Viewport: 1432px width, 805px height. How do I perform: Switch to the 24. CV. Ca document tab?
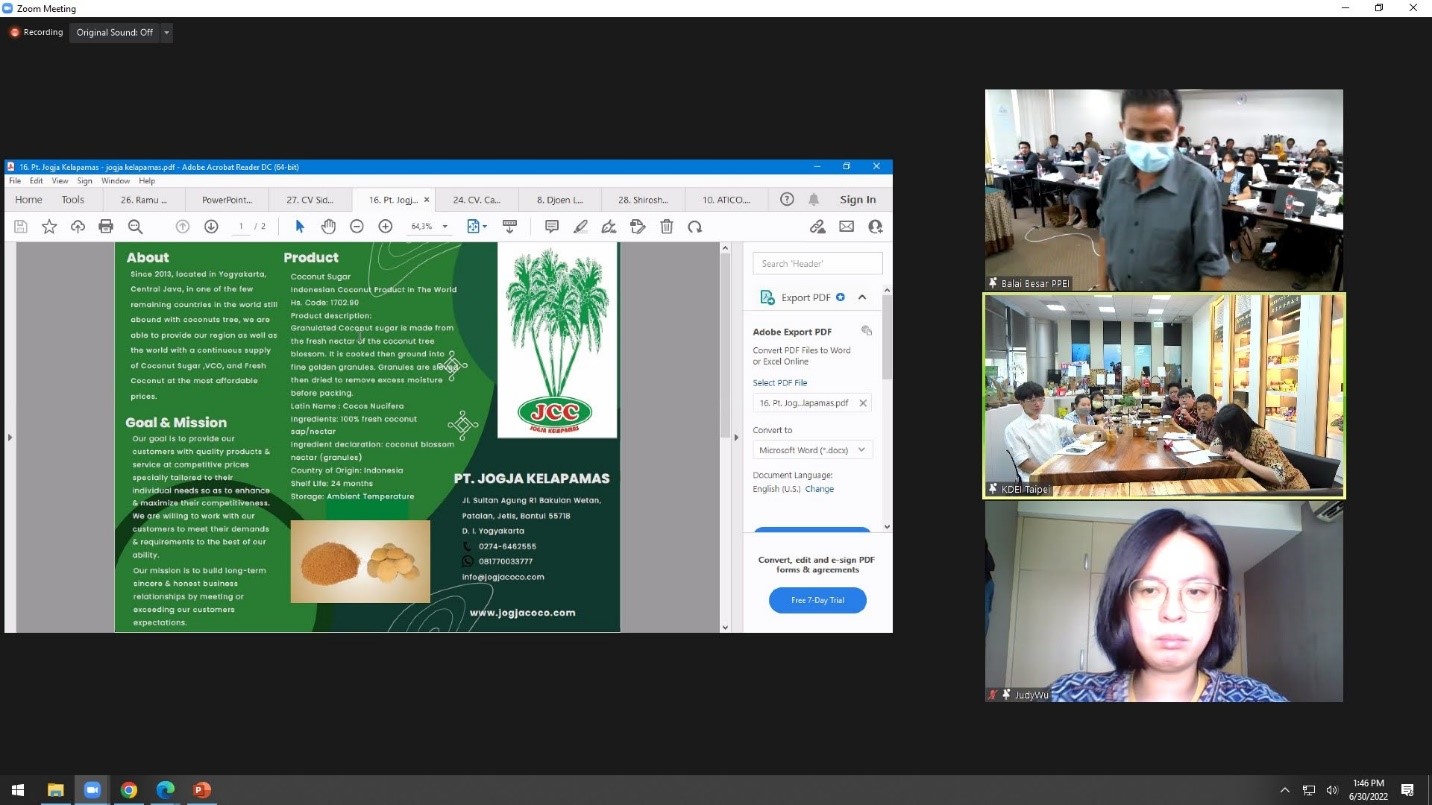click(x=477, y=199)
